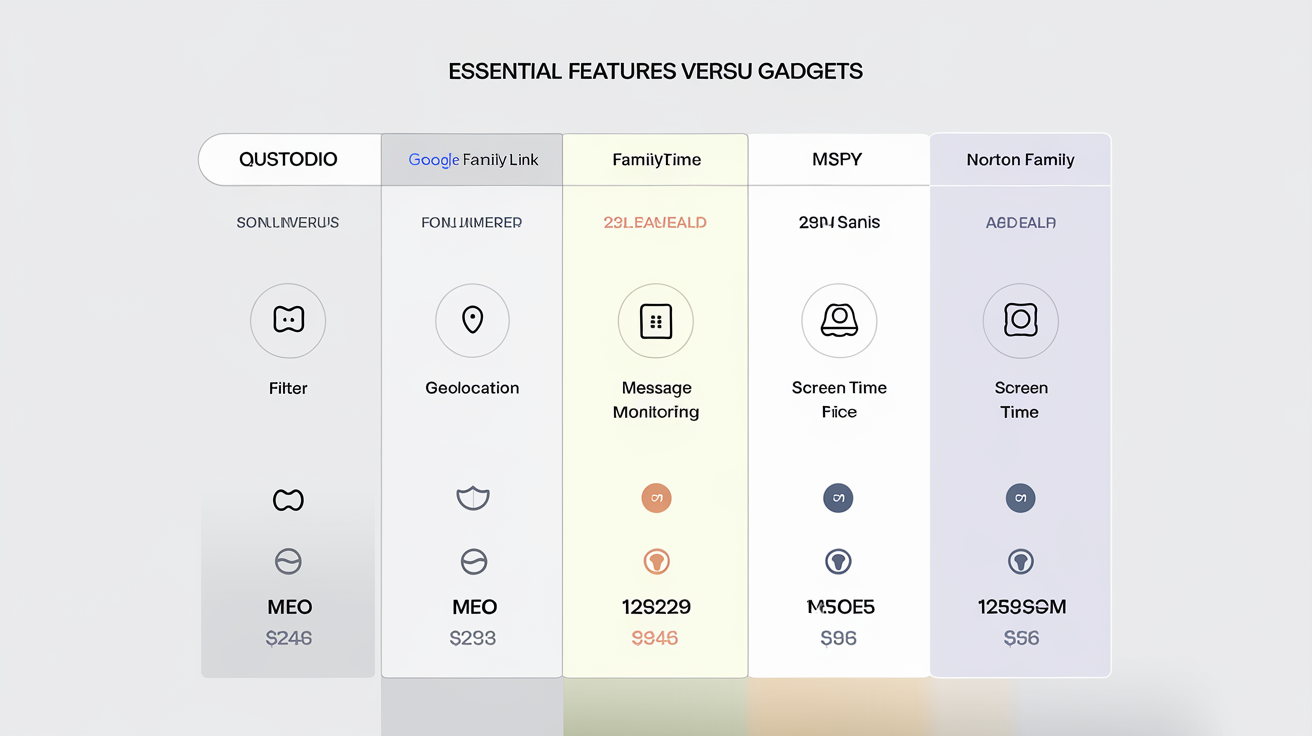Click the Screen Time Fiice icon
Viewport: 1312px width, 736px height.
(x=839, y=321)
